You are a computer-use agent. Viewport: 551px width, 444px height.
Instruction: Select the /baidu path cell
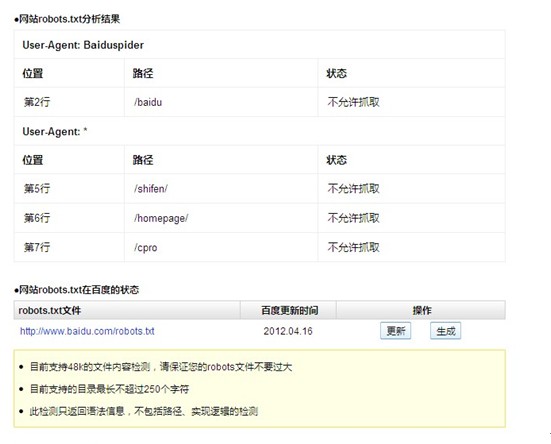tap(221, 102)
